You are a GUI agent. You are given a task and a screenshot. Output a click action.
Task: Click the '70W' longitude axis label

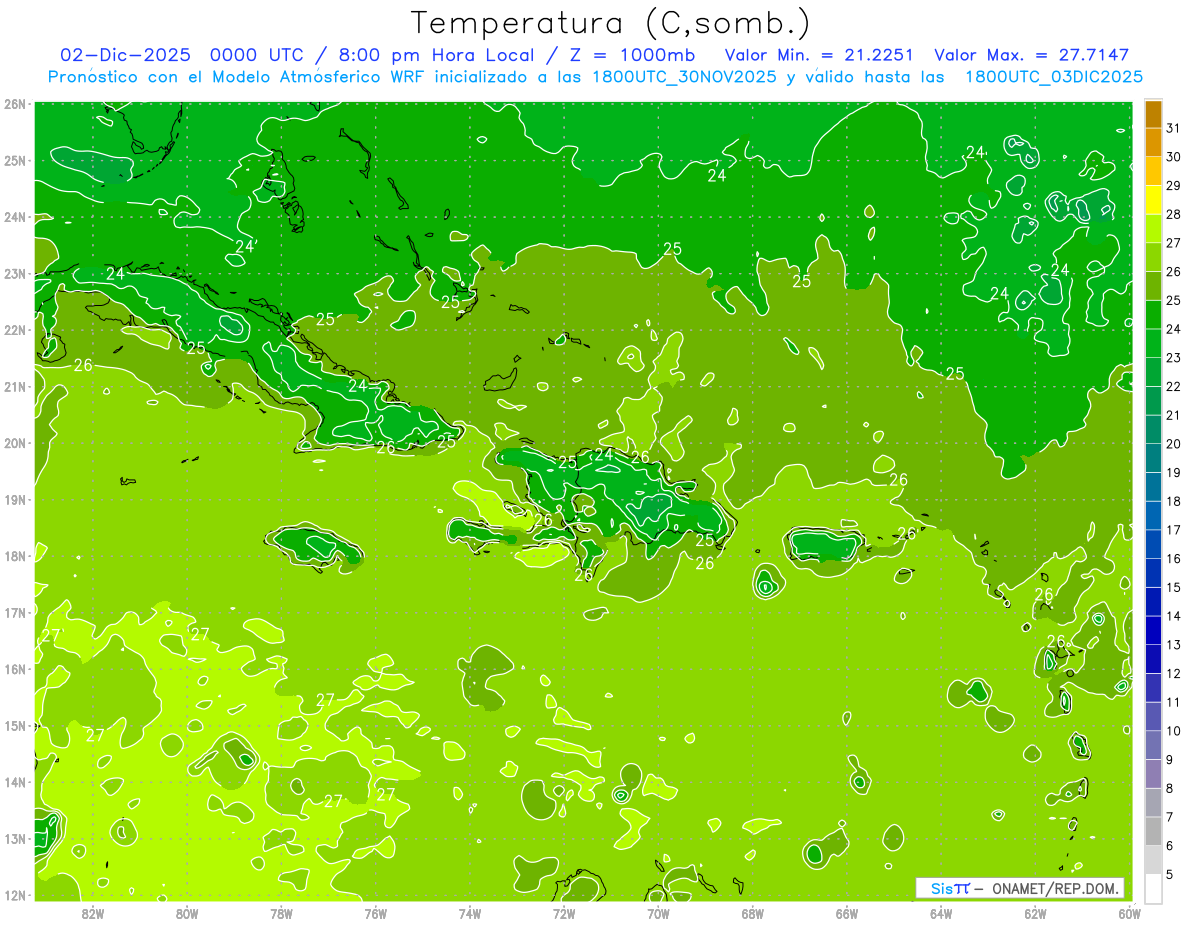click(x=658, y=912)
